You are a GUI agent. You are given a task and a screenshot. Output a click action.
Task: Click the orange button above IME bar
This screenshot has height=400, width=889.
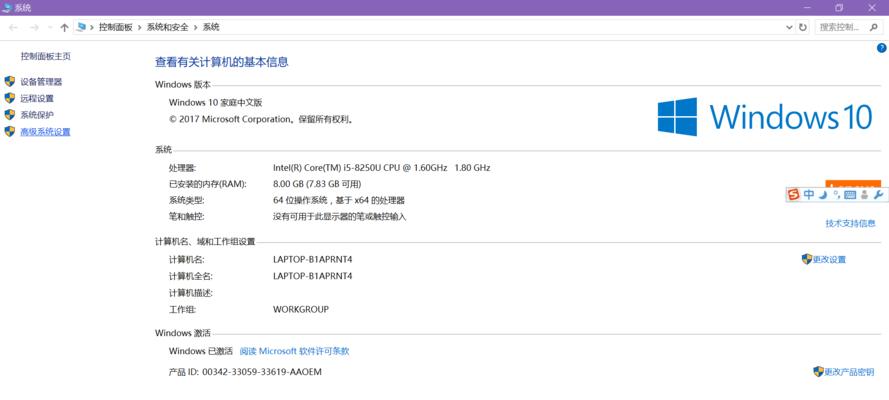pos(853,184)
